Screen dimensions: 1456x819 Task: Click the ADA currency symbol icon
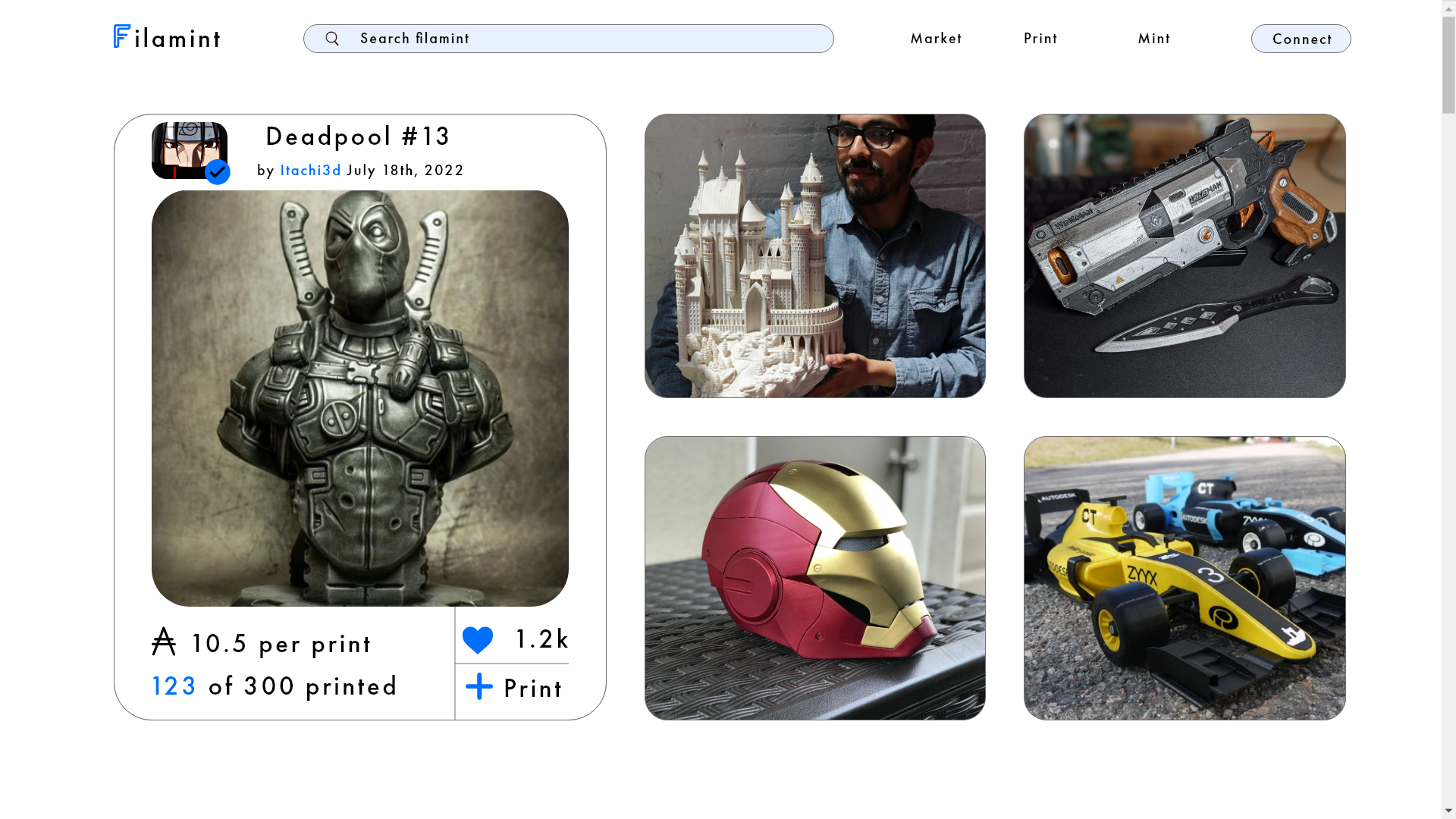164,642
